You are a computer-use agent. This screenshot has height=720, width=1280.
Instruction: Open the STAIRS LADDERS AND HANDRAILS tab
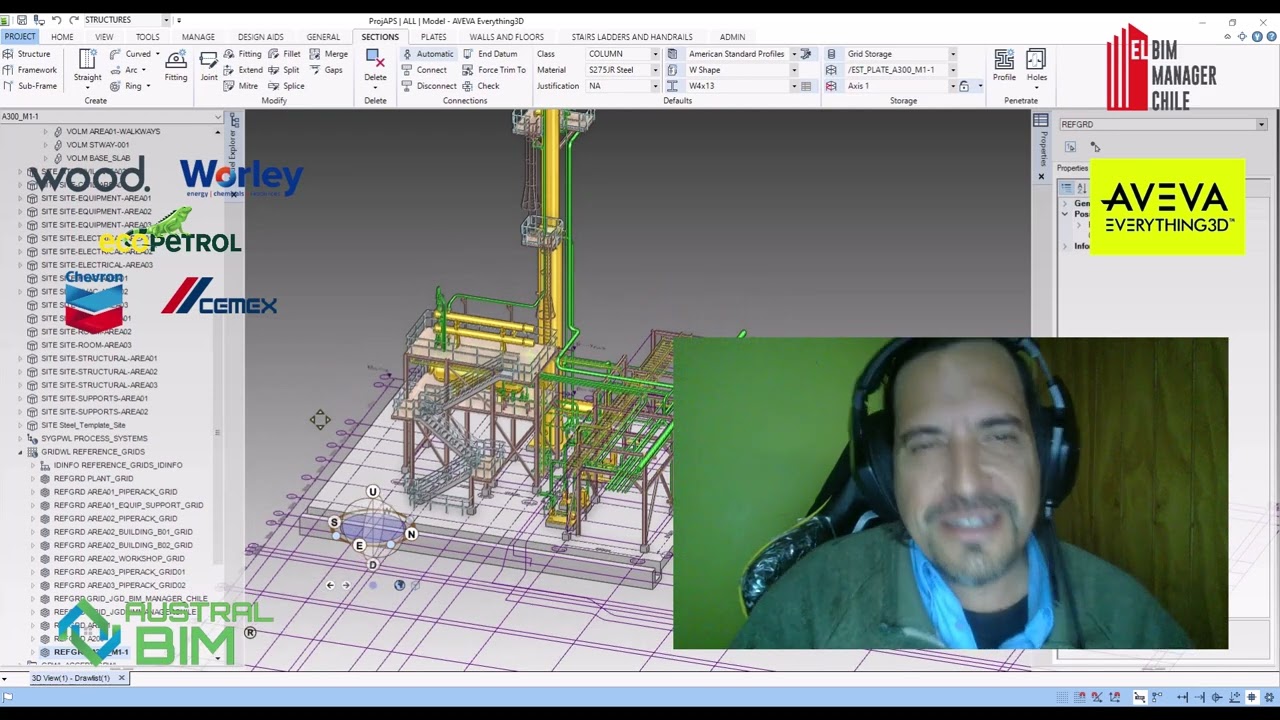coord(632,37)
